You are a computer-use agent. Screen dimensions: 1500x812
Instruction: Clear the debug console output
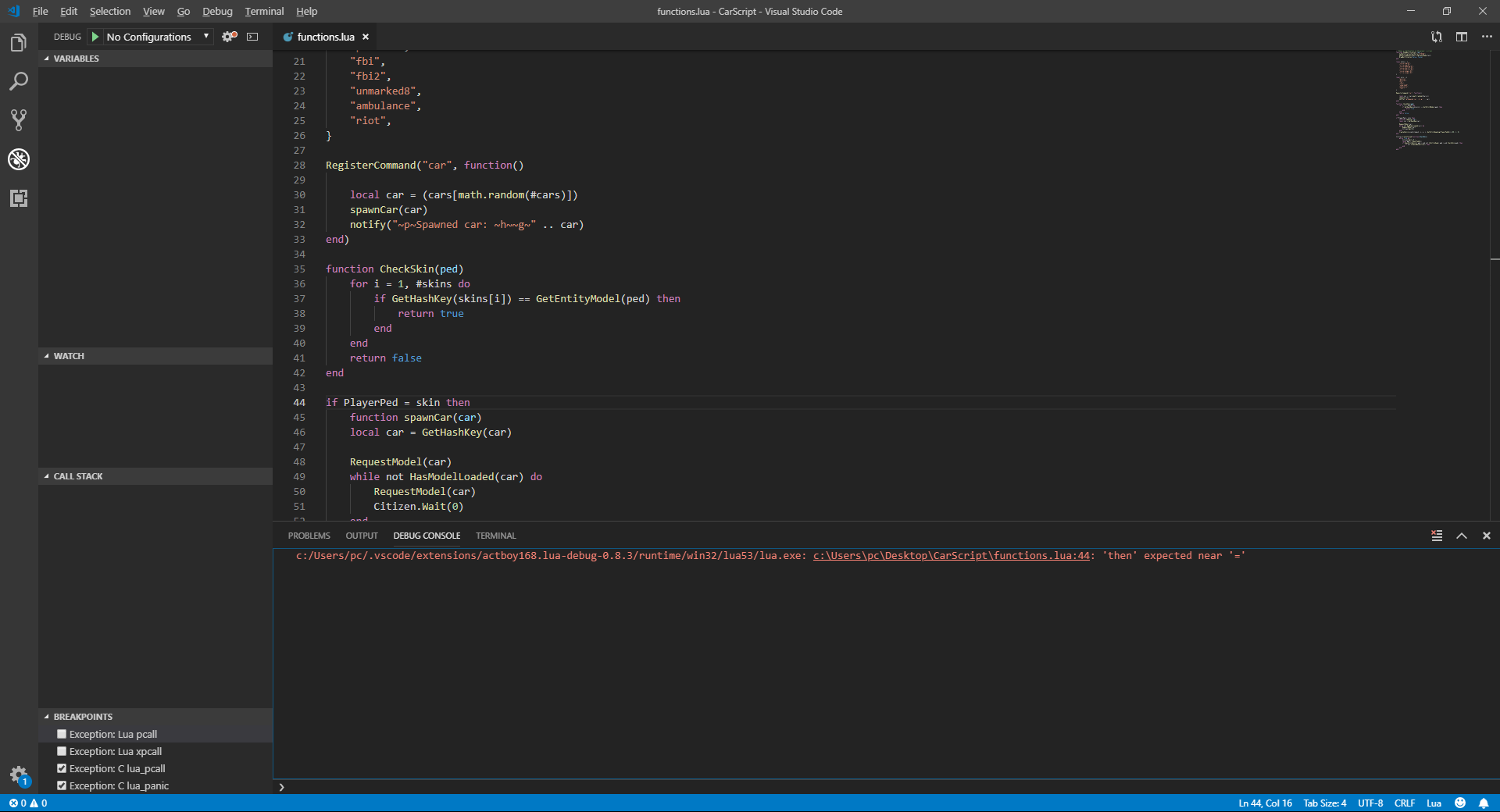1437,536
